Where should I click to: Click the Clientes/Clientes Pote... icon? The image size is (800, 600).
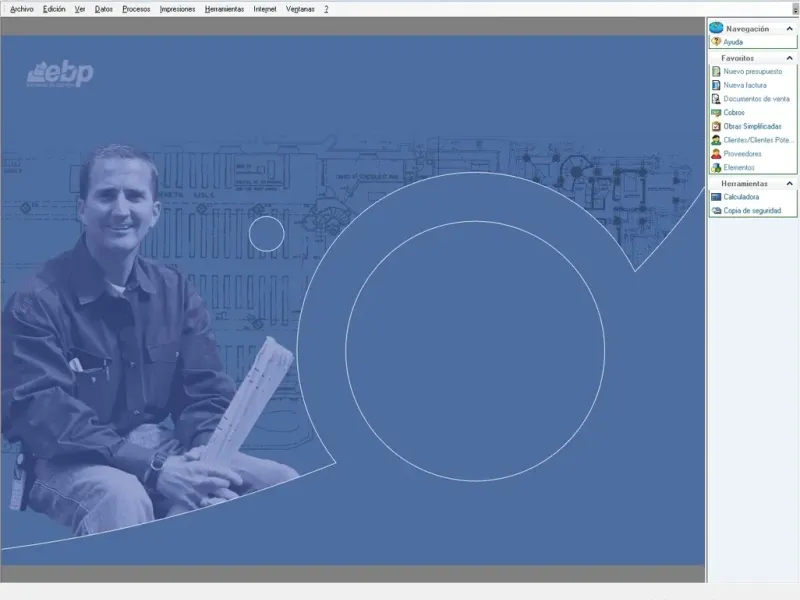click(x=716, y=140)
